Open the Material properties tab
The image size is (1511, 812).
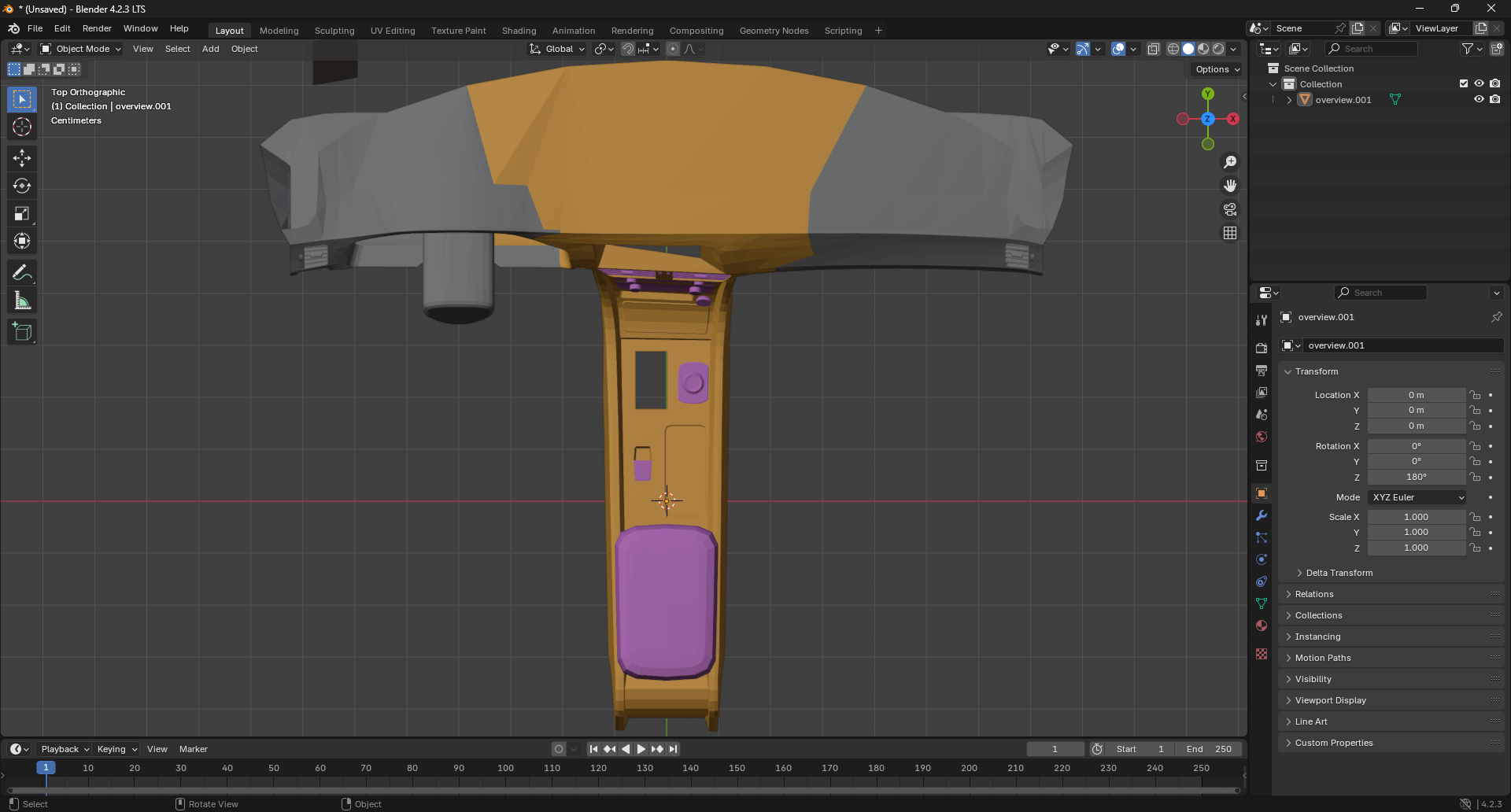(1262, 626)
